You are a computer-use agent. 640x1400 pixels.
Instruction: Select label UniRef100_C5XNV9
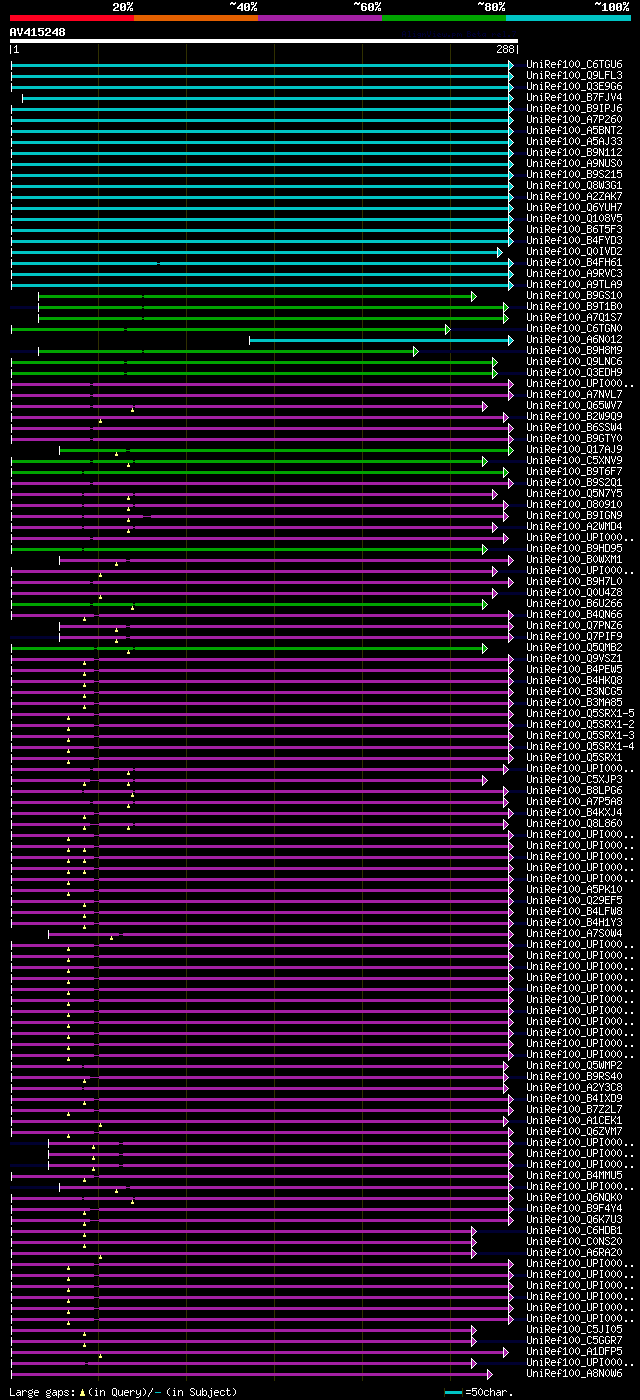574,460
